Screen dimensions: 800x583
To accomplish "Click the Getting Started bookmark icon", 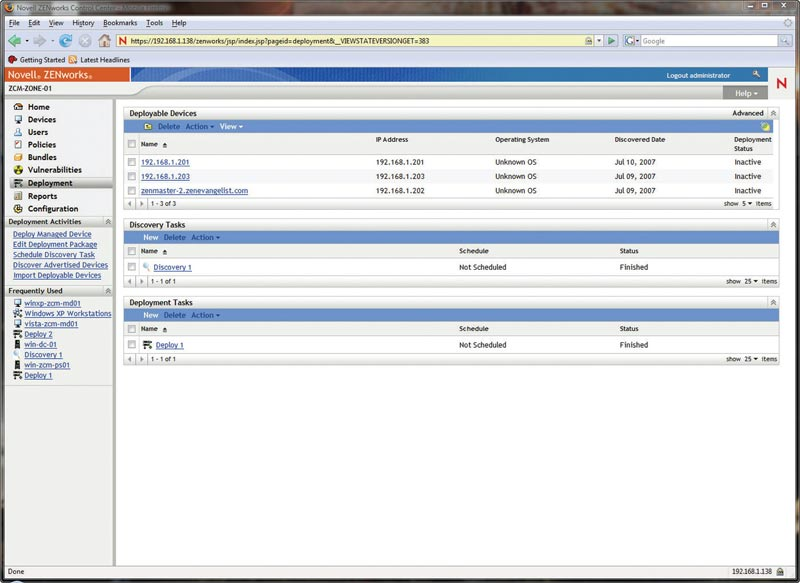I will pyautogui.click(x=13, y=60).
